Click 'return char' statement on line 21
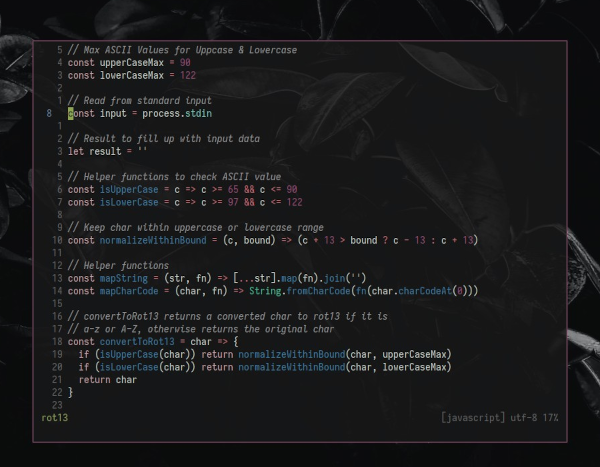Screen dimensions: 600x467 click(108, 380)
